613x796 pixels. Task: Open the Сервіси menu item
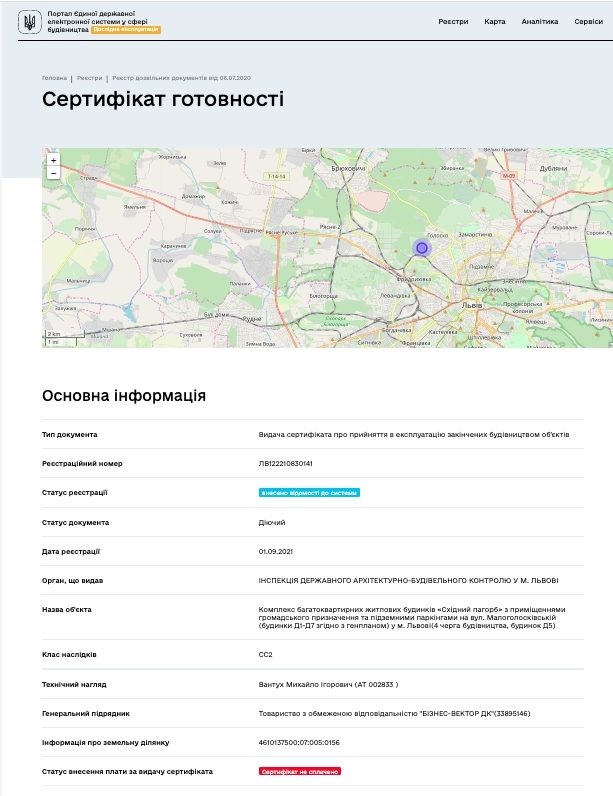point(589,21)
